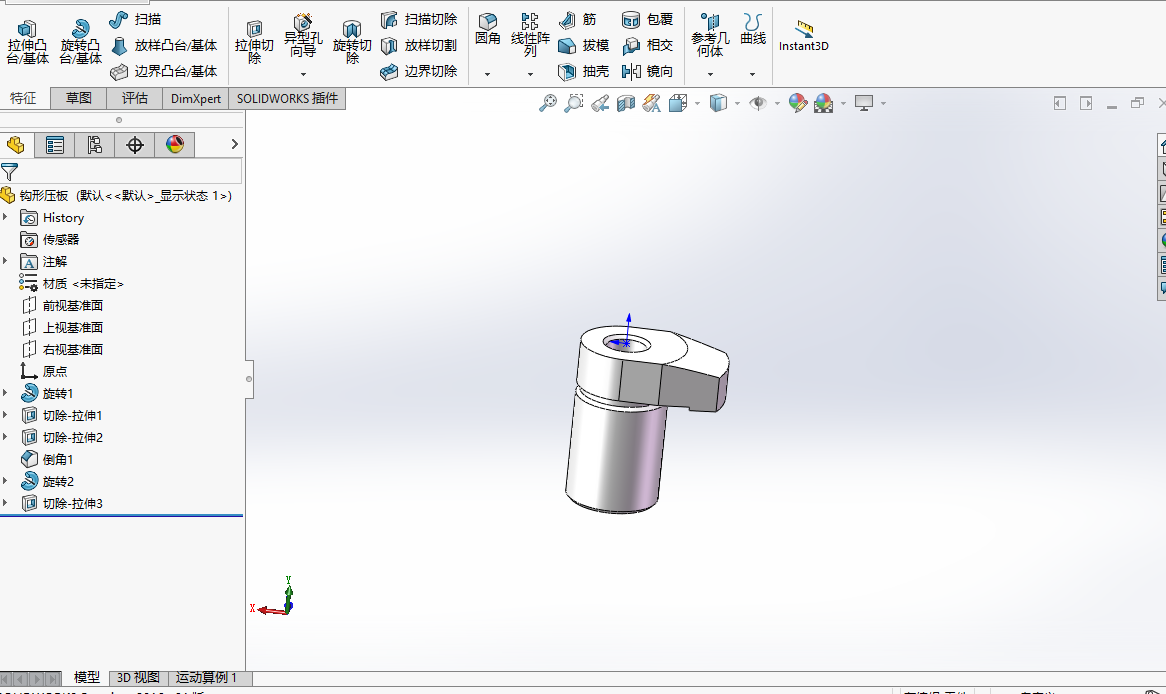Image resolution: width=1166 pixels, height=694 pixels.
Task: Switch to the 3D 视图 bottom tab
Action: pos(138,678)
